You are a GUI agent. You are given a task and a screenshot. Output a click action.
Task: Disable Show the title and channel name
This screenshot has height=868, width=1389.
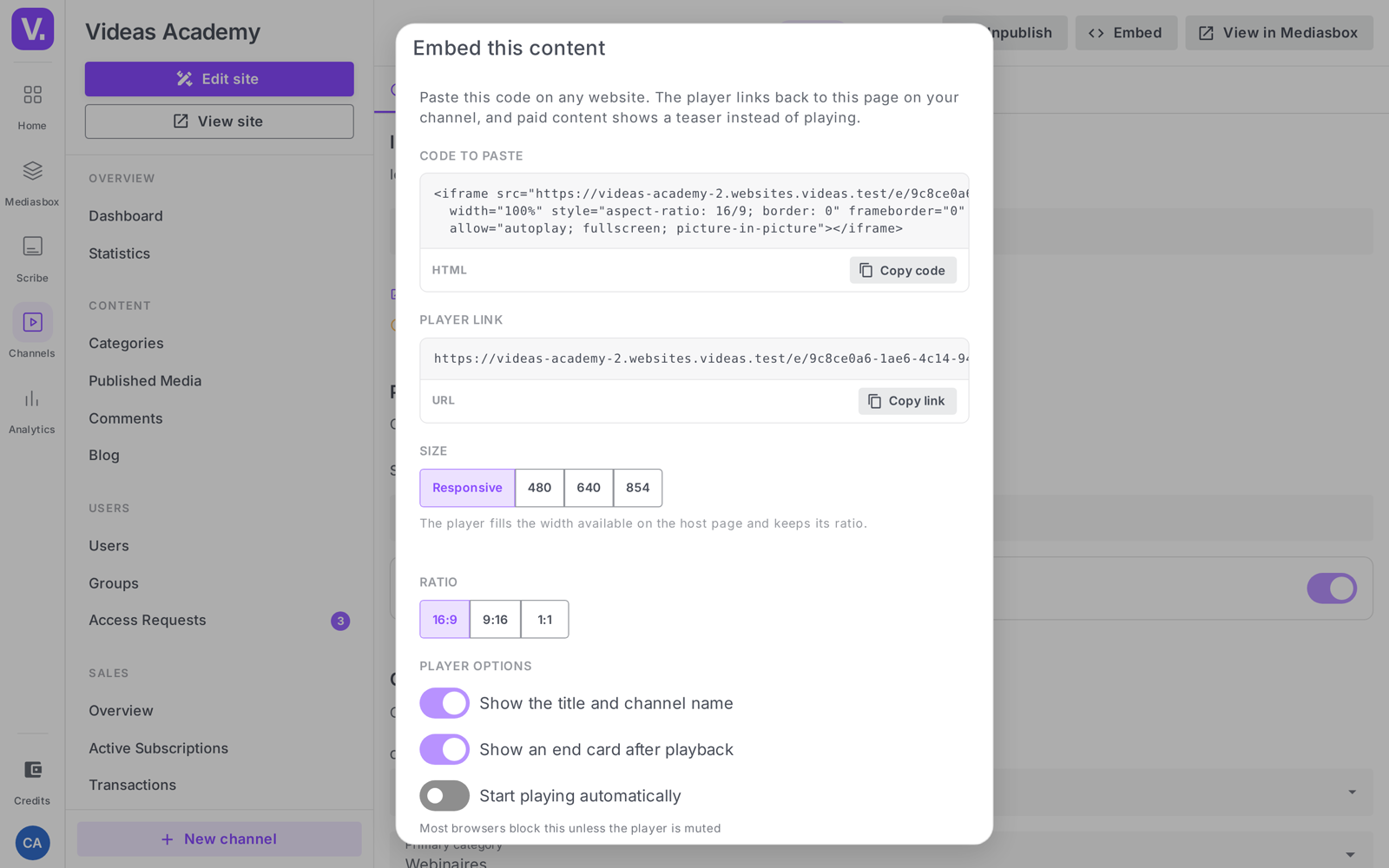(x=444, y=703)
